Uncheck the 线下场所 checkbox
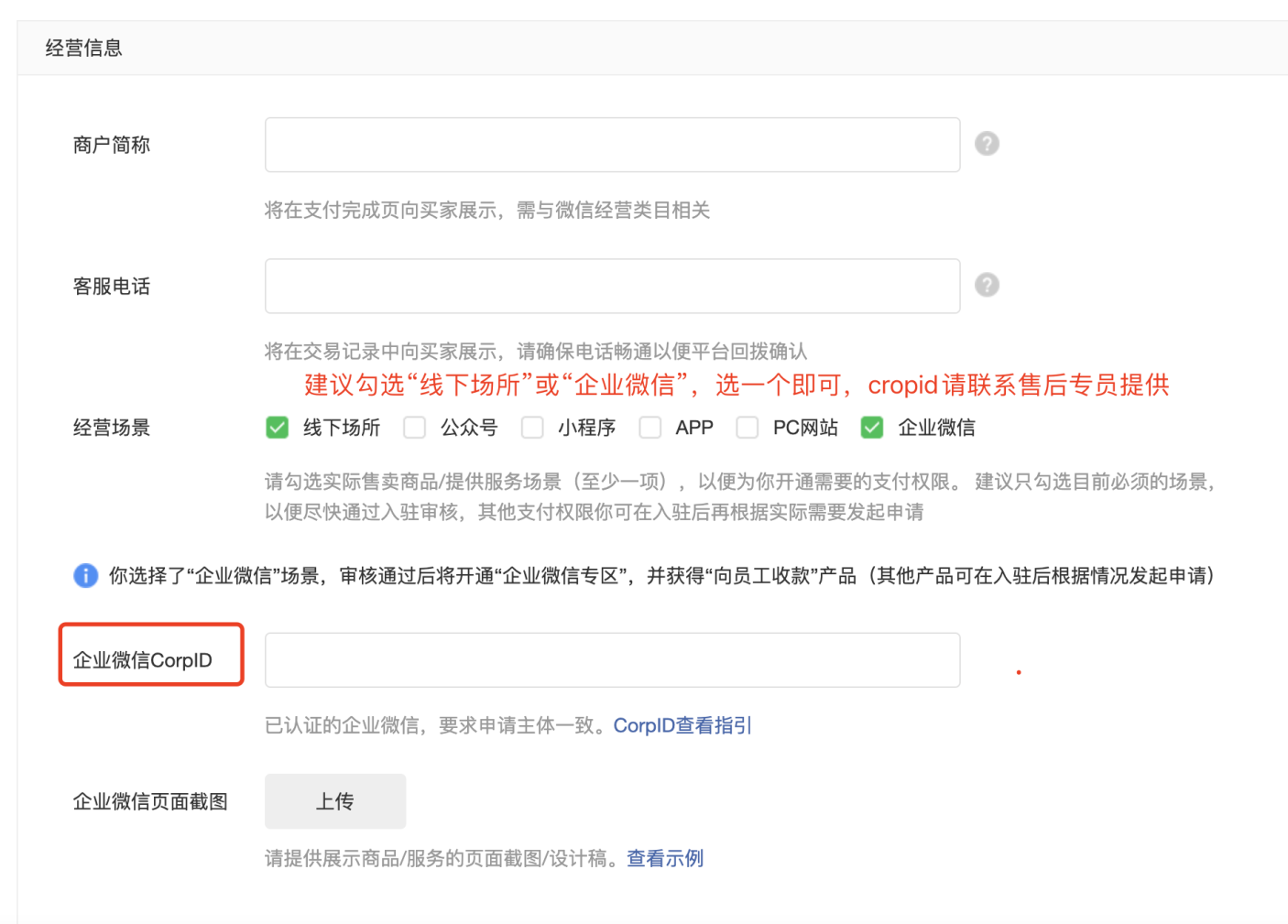This screenshot has height=924, width=1288. [277, 428]
